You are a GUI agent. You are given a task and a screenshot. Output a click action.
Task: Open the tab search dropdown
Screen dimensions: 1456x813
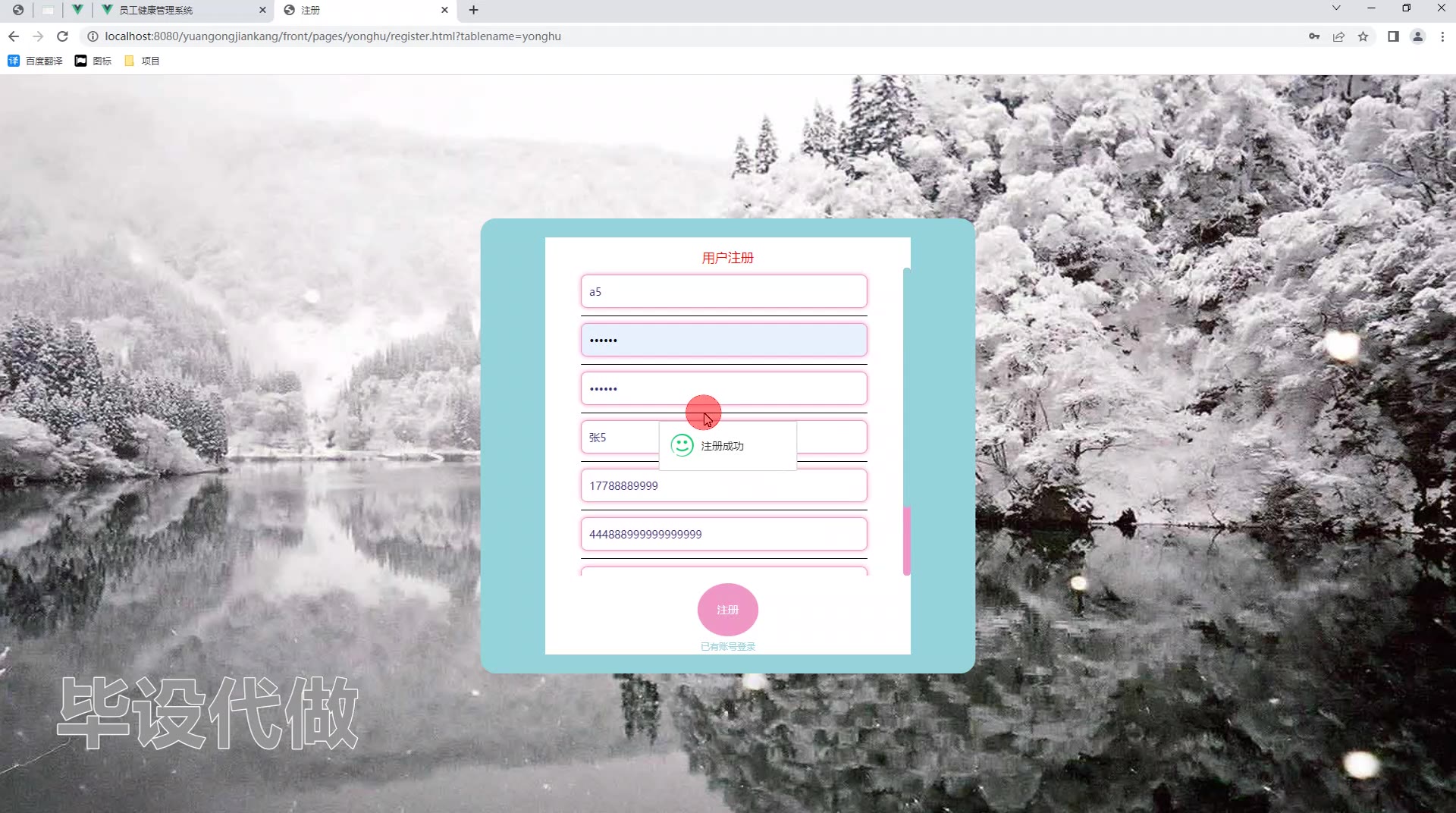pos(1336,8)
